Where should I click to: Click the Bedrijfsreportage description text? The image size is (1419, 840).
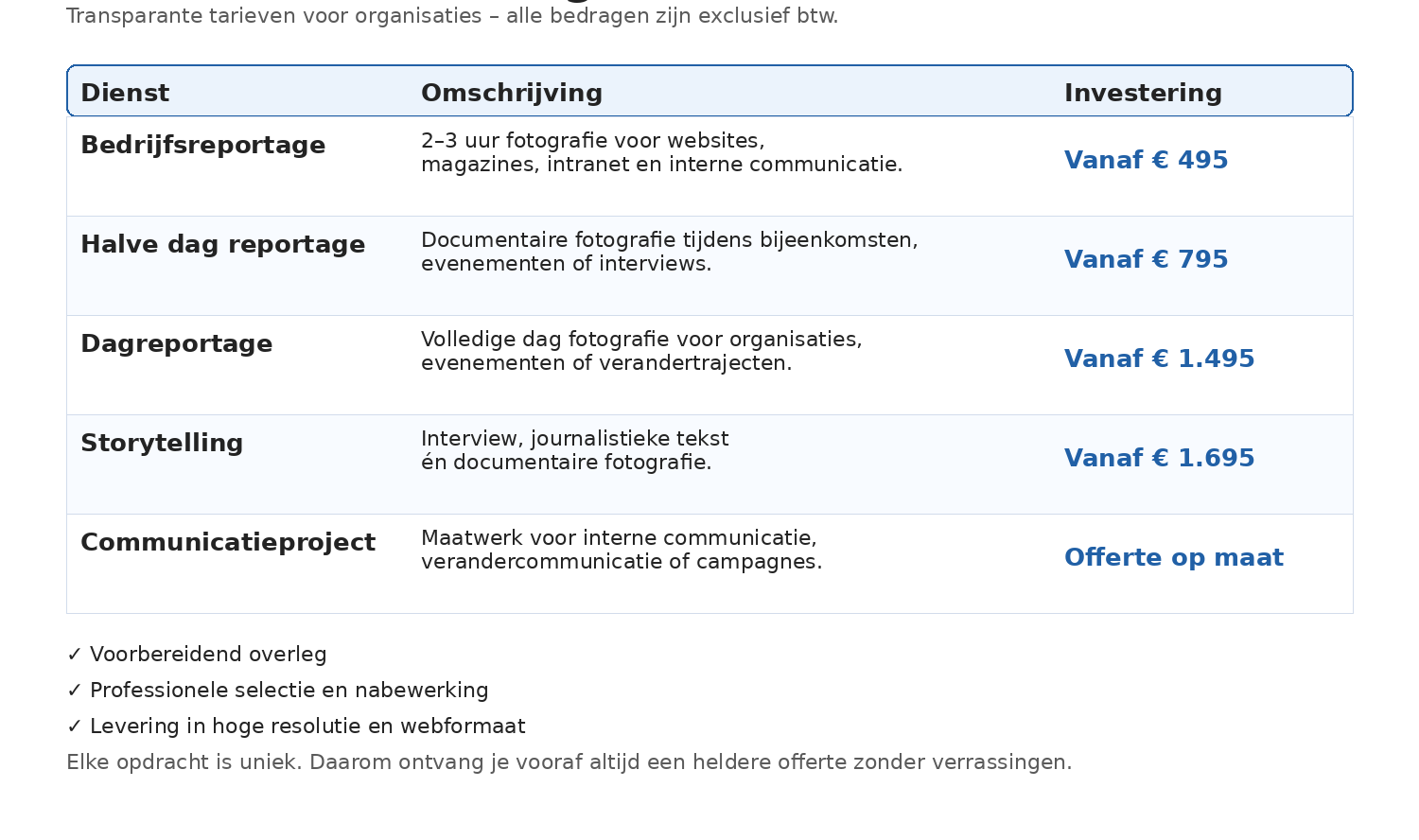click(x=661, y=152)
